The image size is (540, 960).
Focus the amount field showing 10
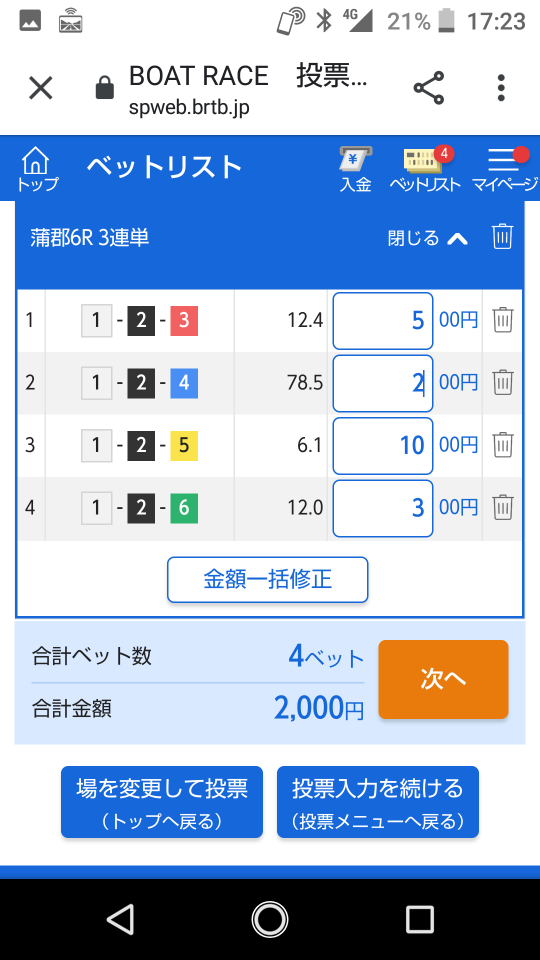pyautogui.click(x=383, y=446)
